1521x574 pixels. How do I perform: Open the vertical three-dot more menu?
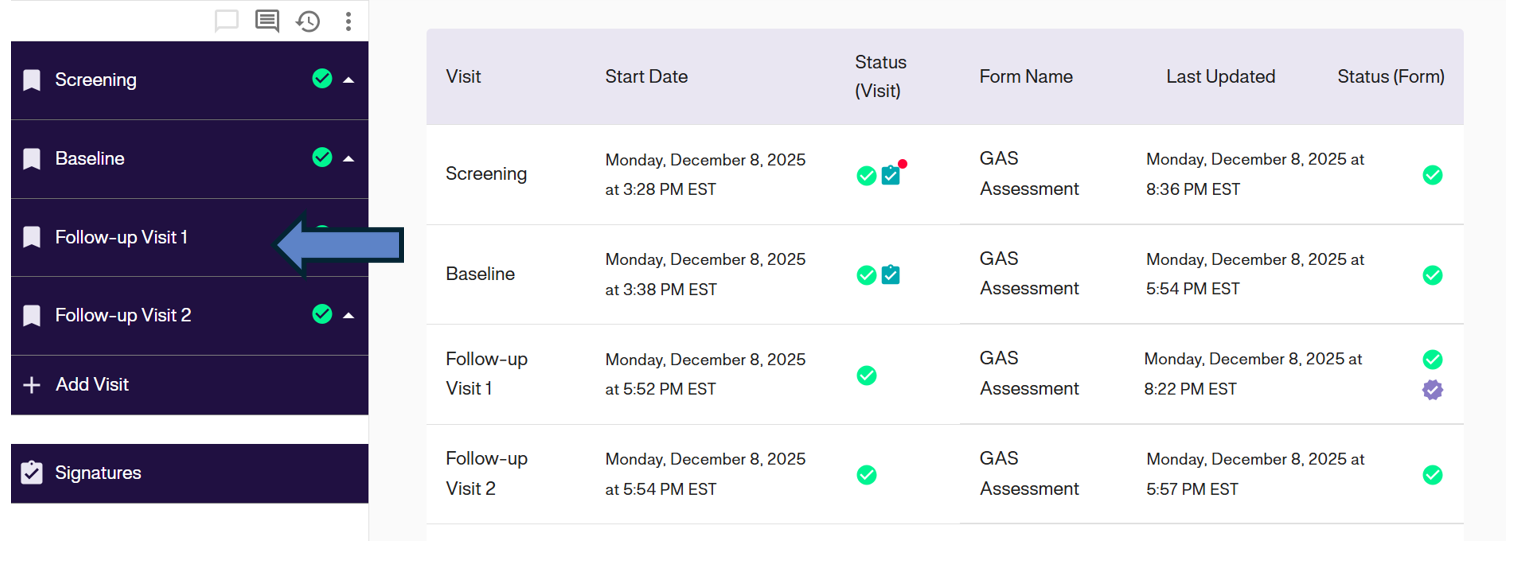point(348,21)
